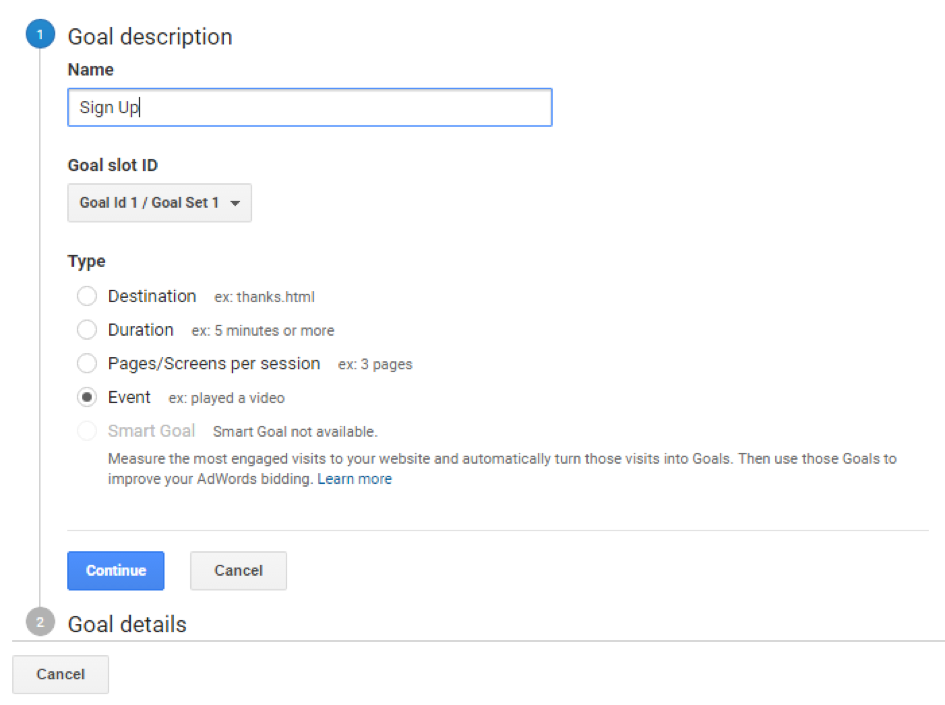Click the bottom Cancel button

[60, 674]
